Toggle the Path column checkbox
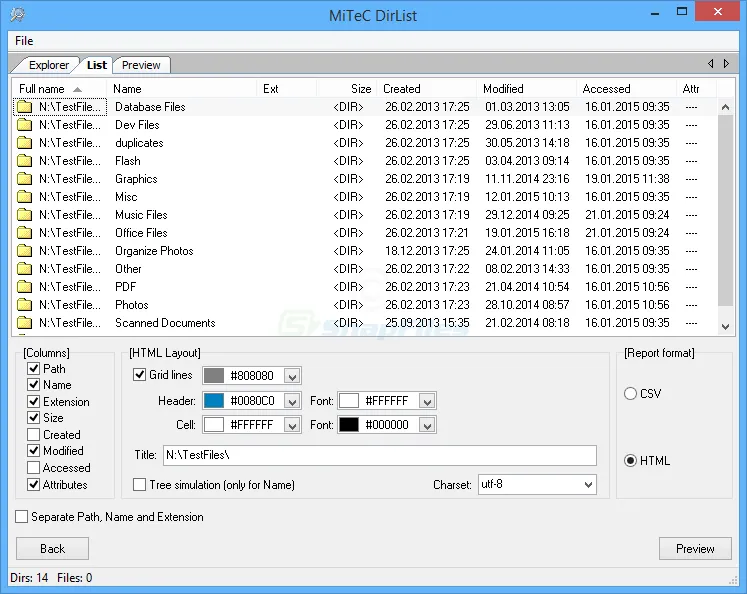This screenshot has height=594, width=747. click(33, 368)
